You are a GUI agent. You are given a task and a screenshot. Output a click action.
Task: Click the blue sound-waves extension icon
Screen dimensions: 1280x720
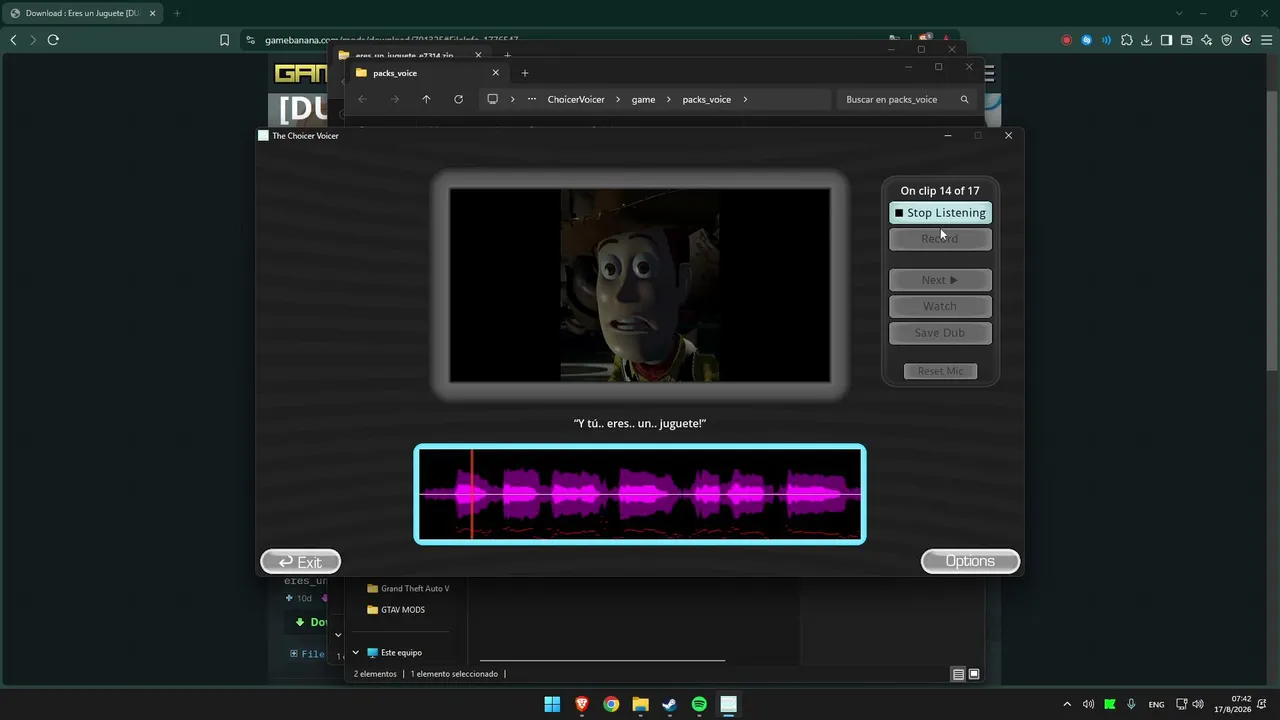[x=1107, y=40]
